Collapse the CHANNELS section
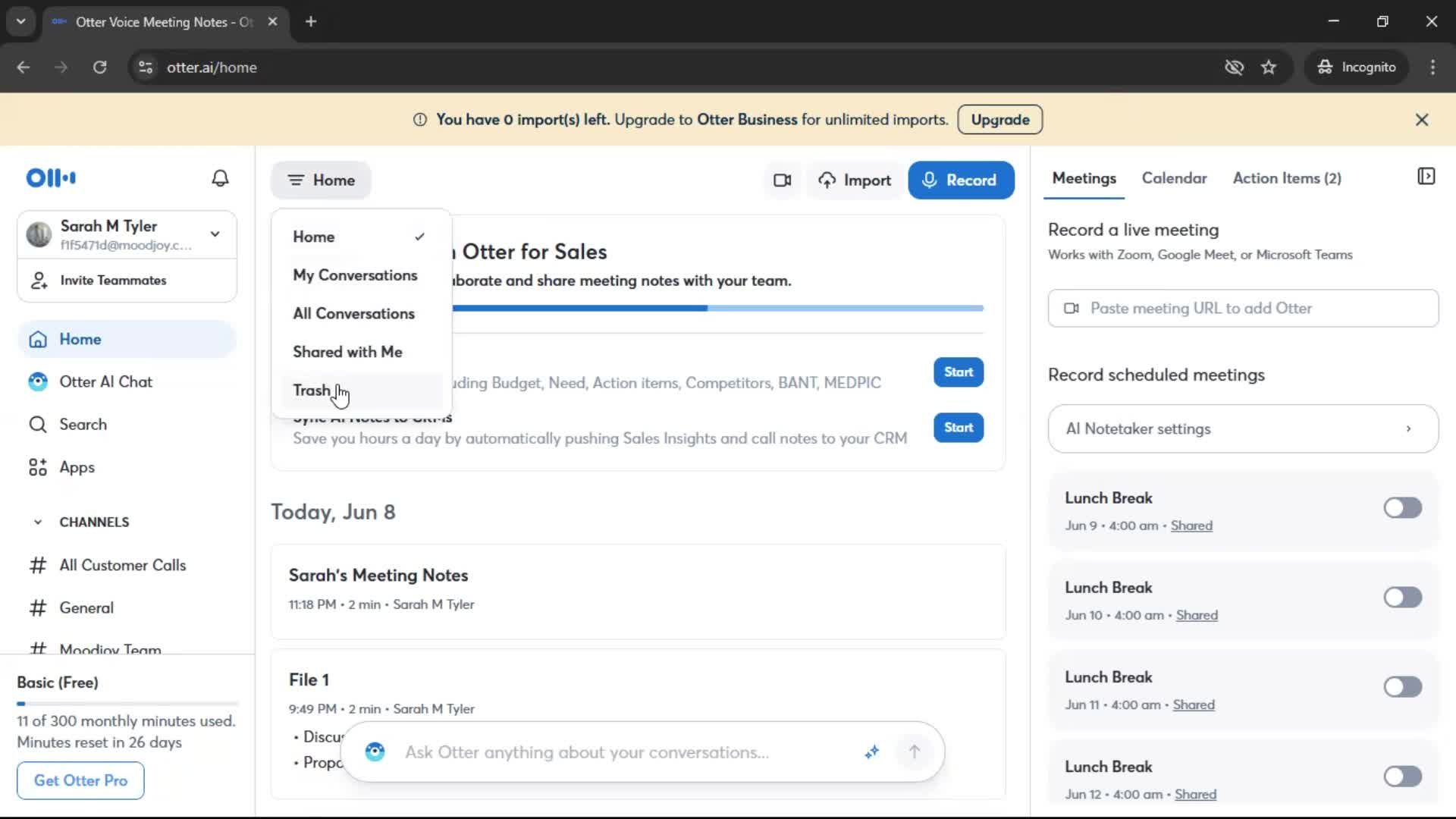Viewport: 1456px width, 819px height. (x=38, y=522)
